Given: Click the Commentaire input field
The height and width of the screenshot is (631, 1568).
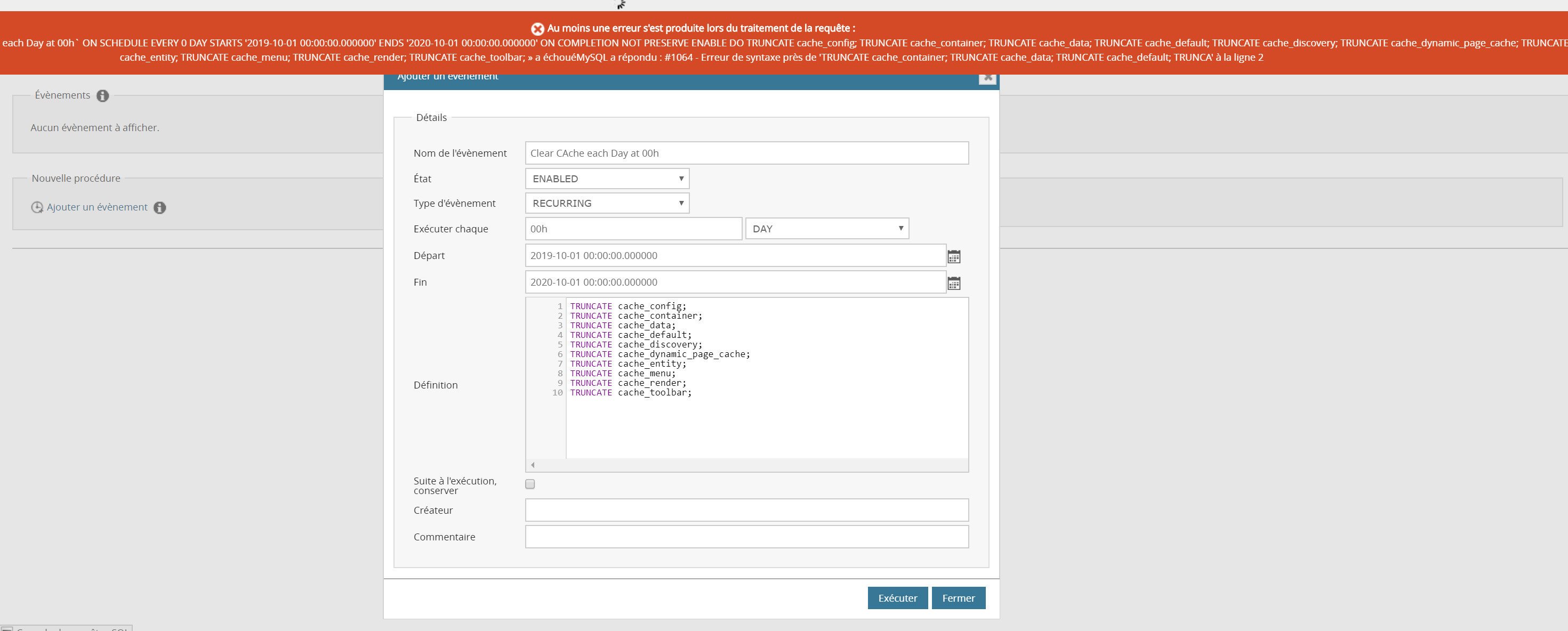Looking at the screenshot, I should (747, 537).
